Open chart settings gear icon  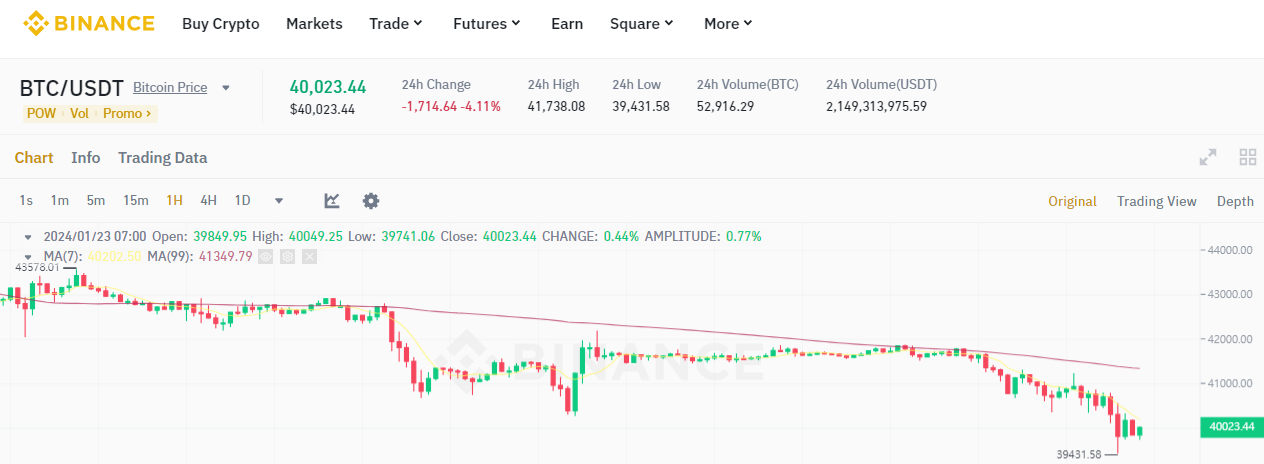point(371,201)
